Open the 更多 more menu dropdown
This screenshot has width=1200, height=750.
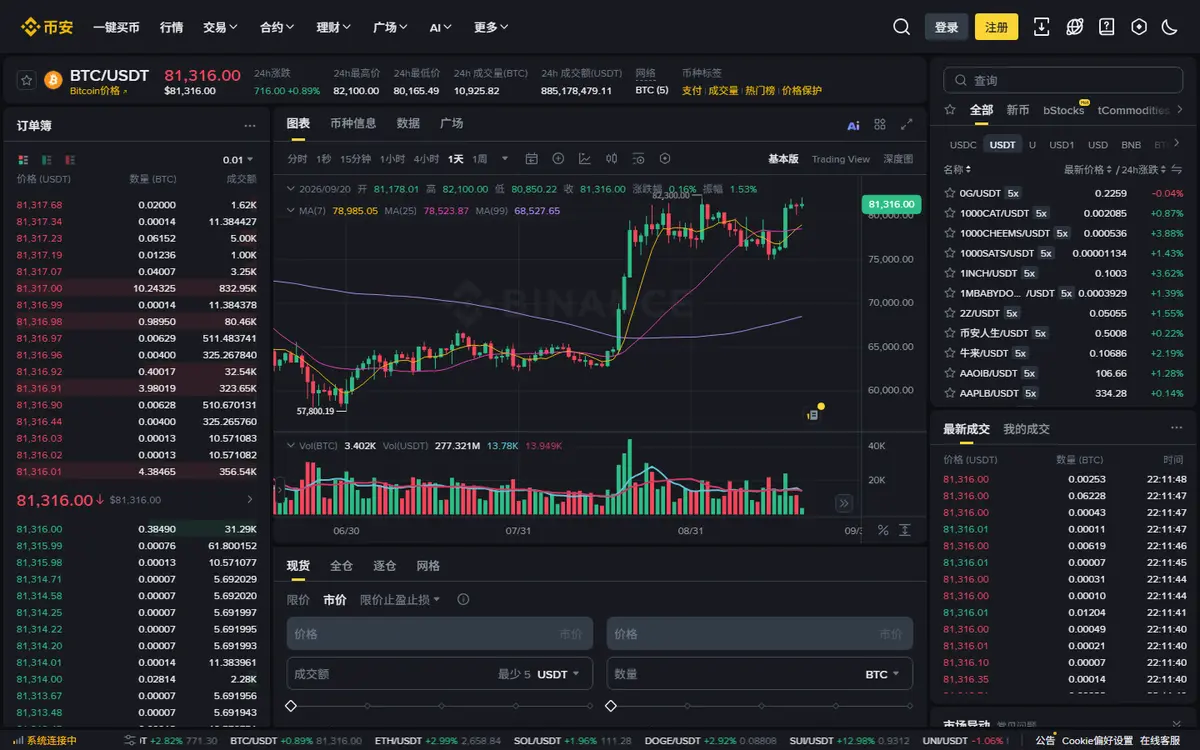point(491,27)
